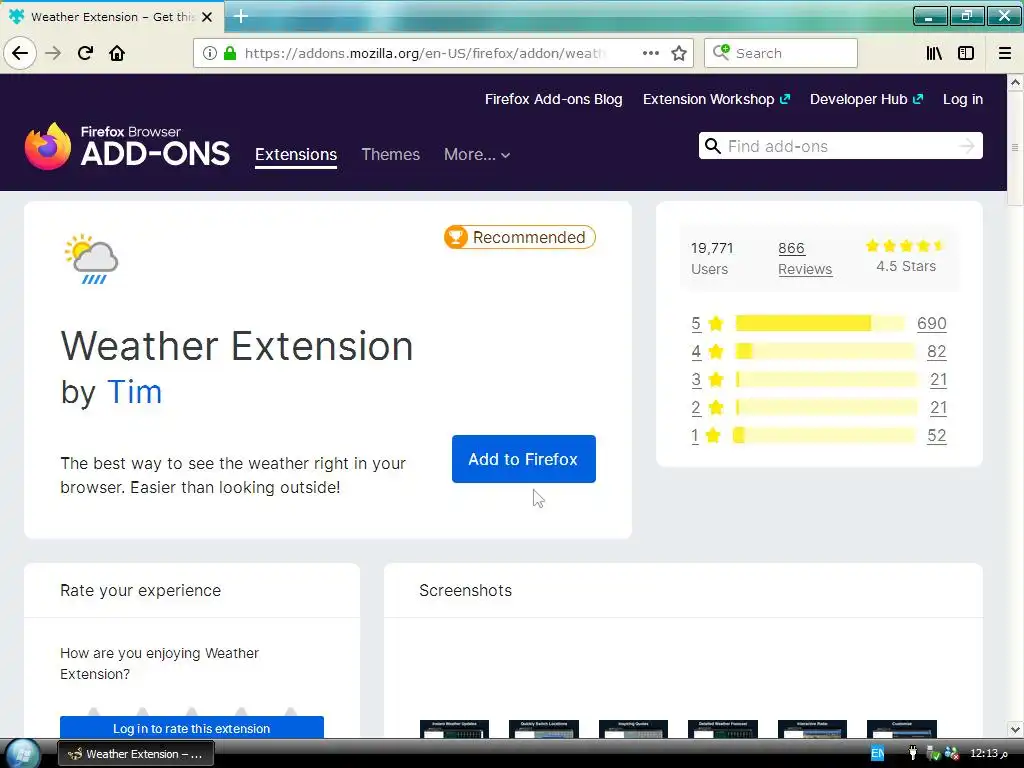1024x768 pixels.
Task: Open the 1-star reviews rating bar
Action: tap(824, 436)
